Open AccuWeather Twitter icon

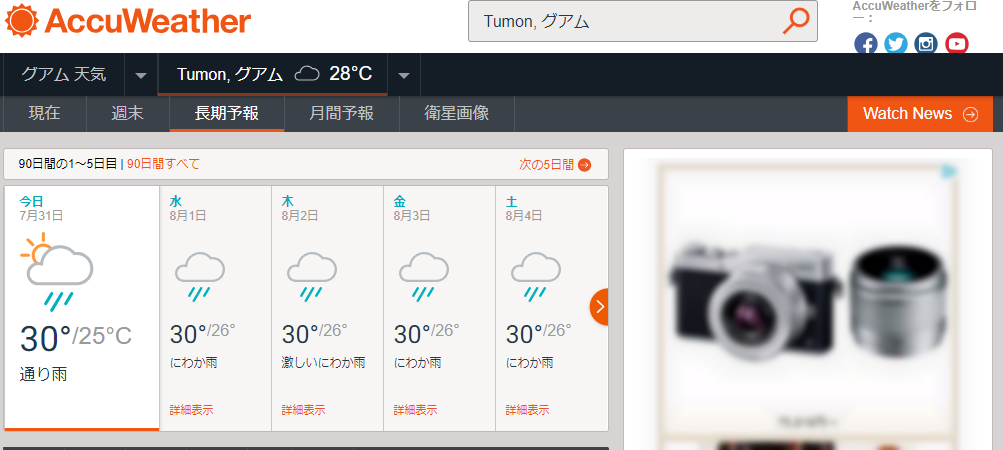[896, 44]
